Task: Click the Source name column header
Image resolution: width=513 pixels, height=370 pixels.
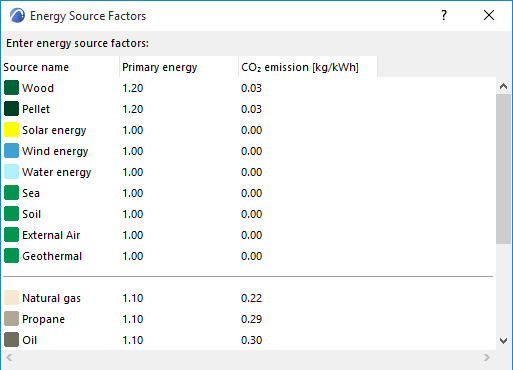Action: [x=60, y=67]
